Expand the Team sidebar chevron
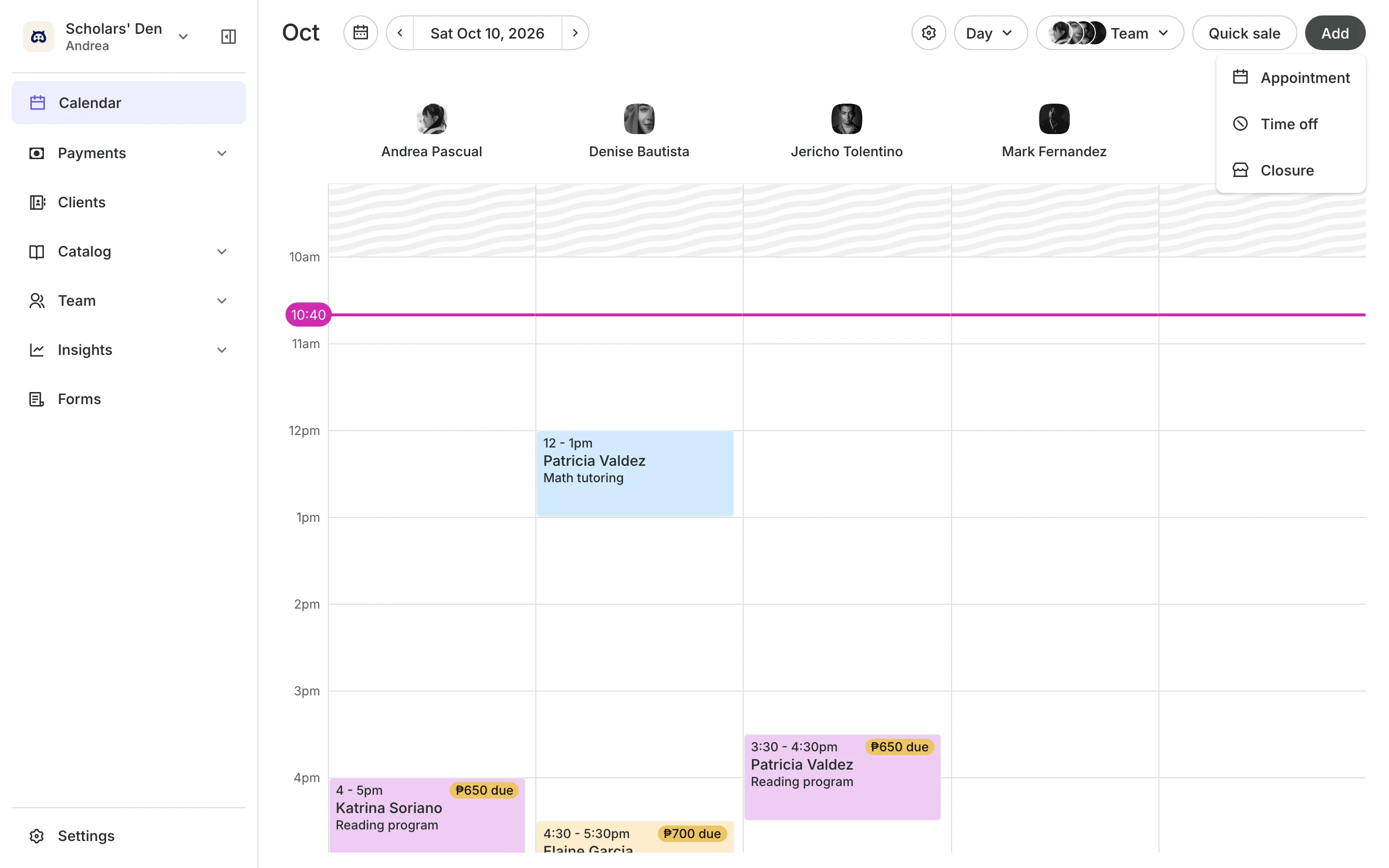This screenshot has width=1389, height=868. point(222,301)
